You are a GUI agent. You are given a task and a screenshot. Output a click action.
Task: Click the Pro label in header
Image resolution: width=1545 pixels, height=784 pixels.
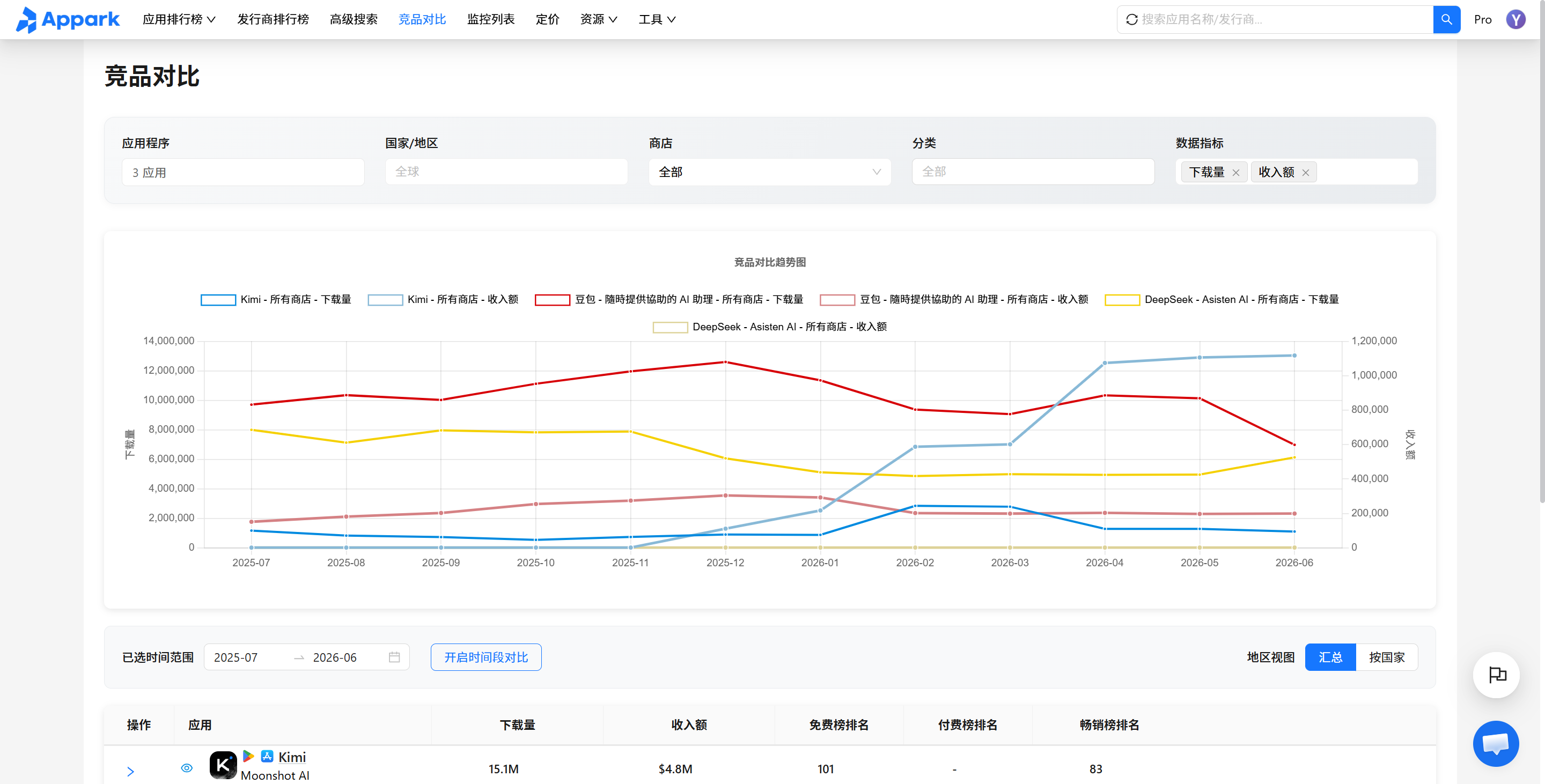tap(1483, 19)
